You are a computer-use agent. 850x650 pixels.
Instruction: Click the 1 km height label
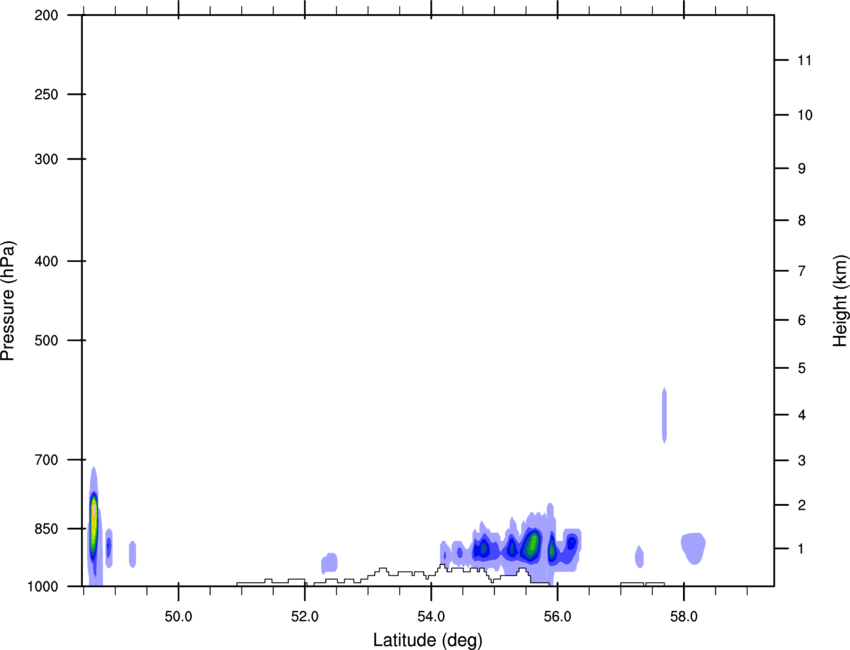click(802, 549)
